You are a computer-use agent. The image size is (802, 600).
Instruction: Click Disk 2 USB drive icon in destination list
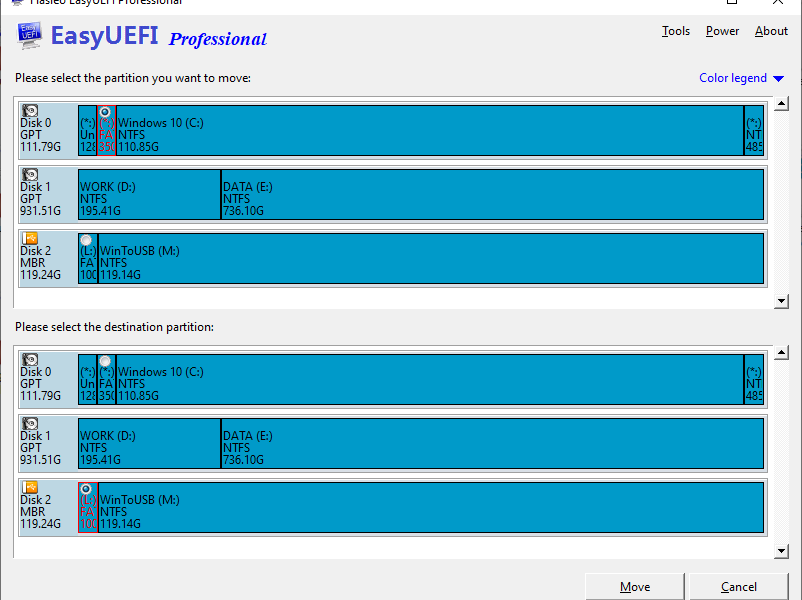tap(30, 487)
